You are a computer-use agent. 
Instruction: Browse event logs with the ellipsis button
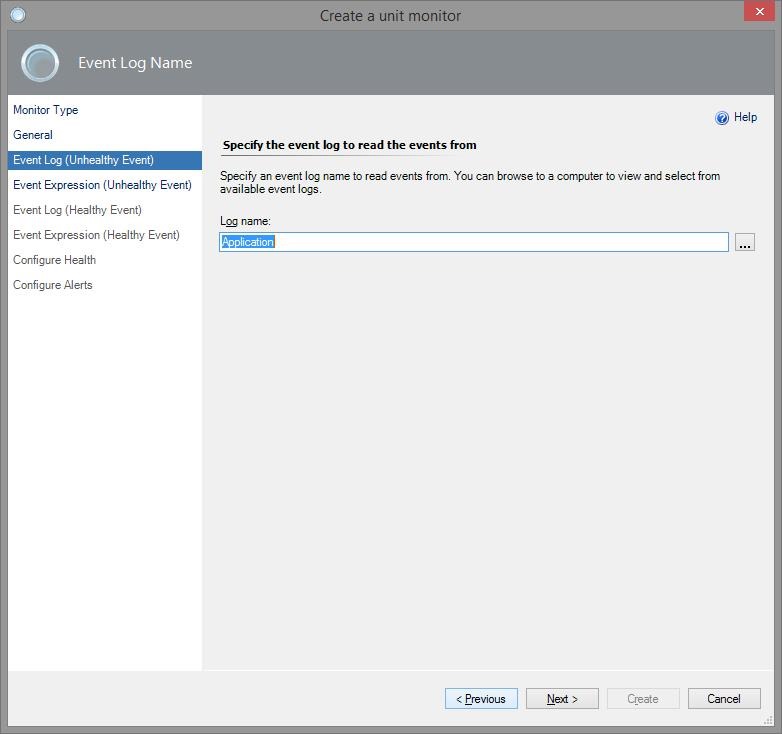pos(744,242)
